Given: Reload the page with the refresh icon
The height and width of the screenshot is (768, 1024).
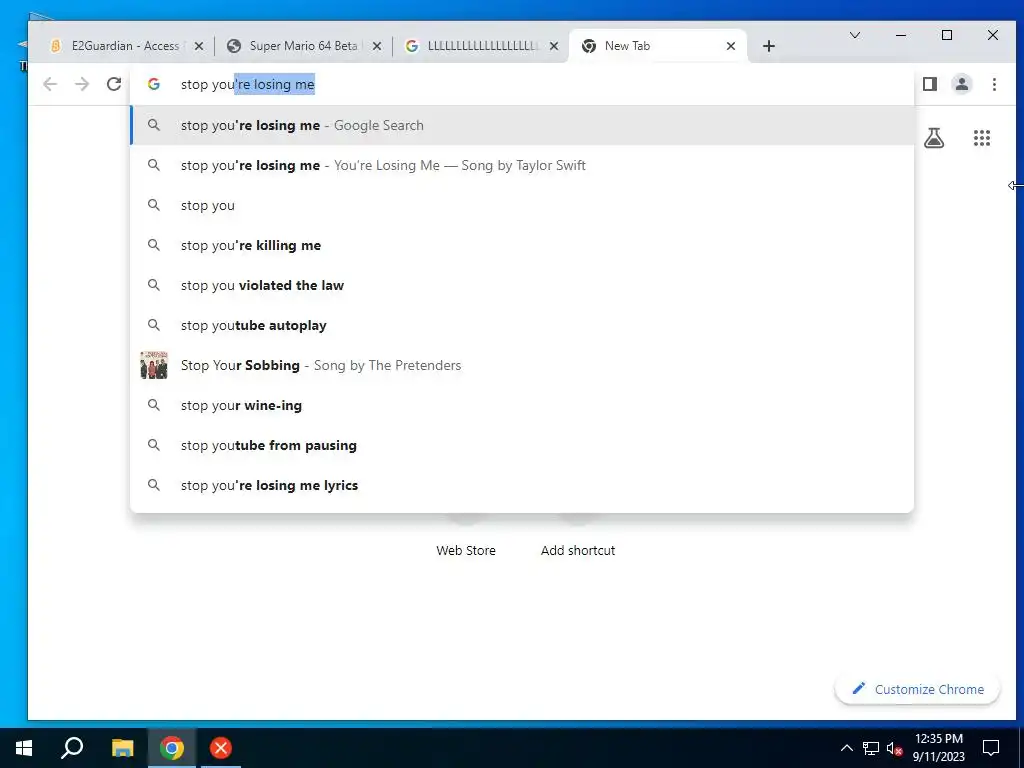Looking at the screenshot, I should (114, 84).
